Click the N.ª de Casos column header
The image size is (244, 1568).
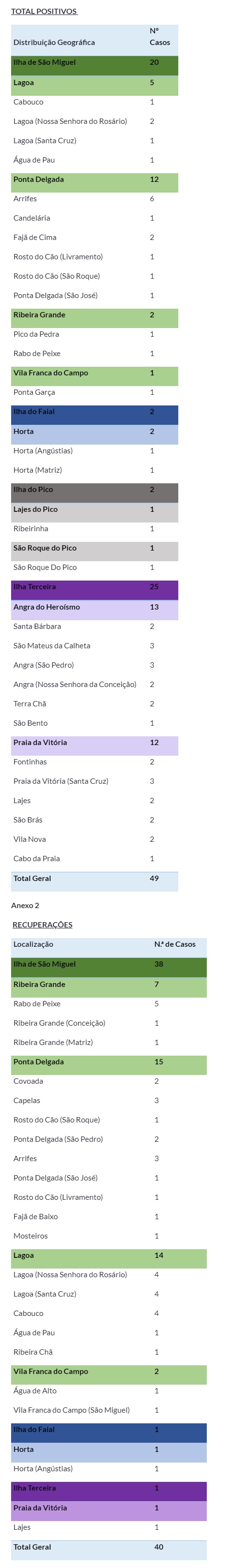pyautogui.click(x=174, y=944)
